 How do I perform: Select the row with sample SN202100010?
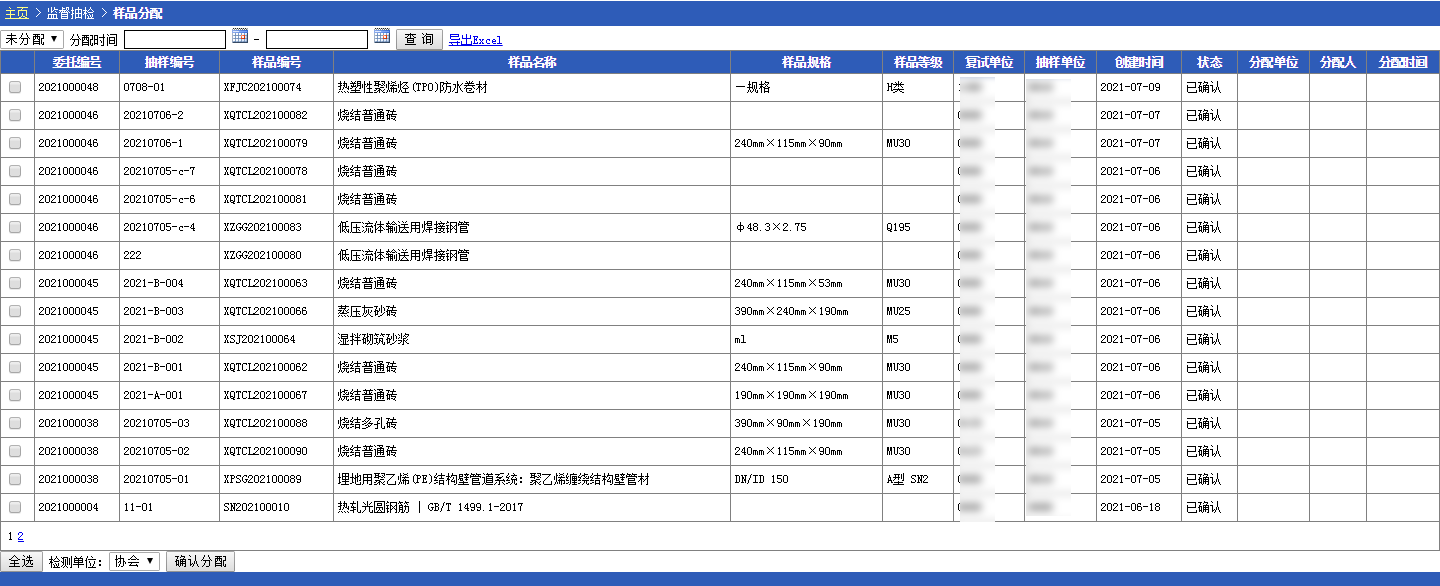[15, 508]
